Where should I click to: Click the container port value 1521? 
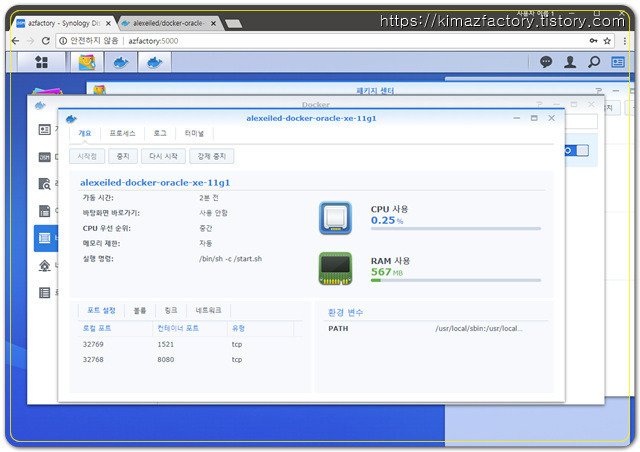(165, 344)
